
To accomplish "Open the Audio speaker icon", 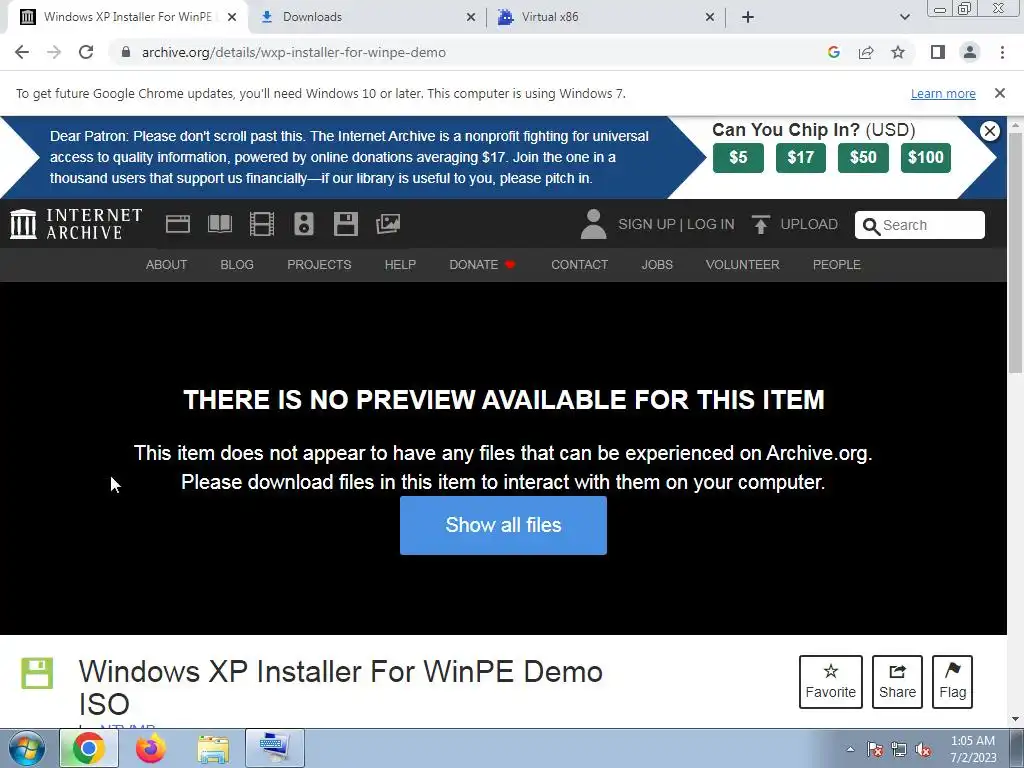I will tap(304, 224).
